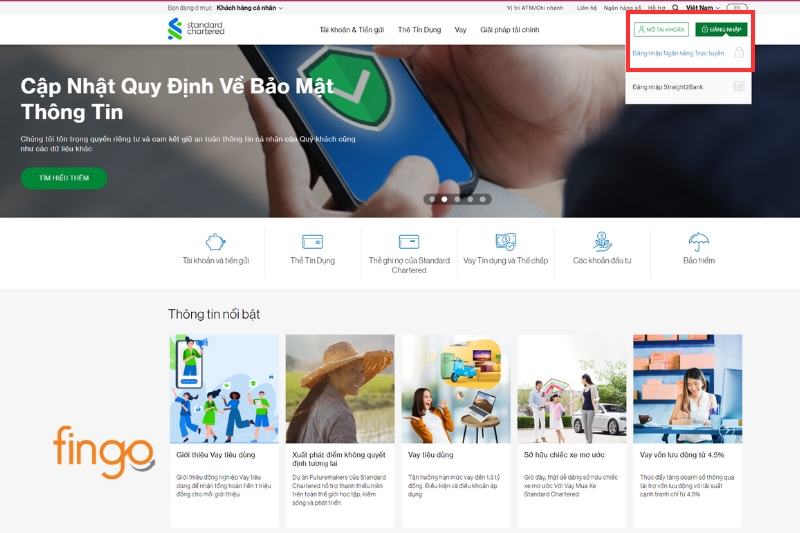Open the Liên hệ link
Screen dimensions: 800x533
click(x=586, y=8)
